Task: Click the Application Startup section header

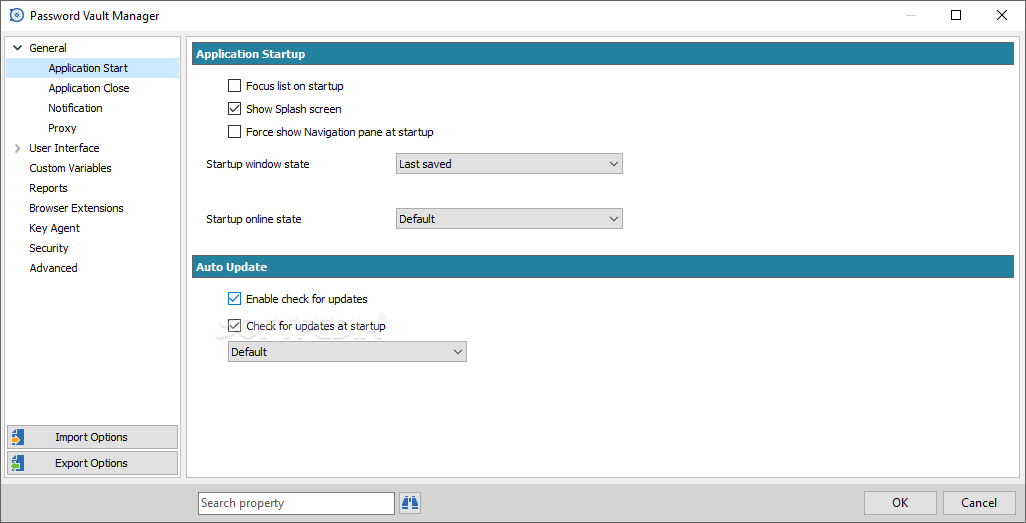Action: (x=603, y=54)
